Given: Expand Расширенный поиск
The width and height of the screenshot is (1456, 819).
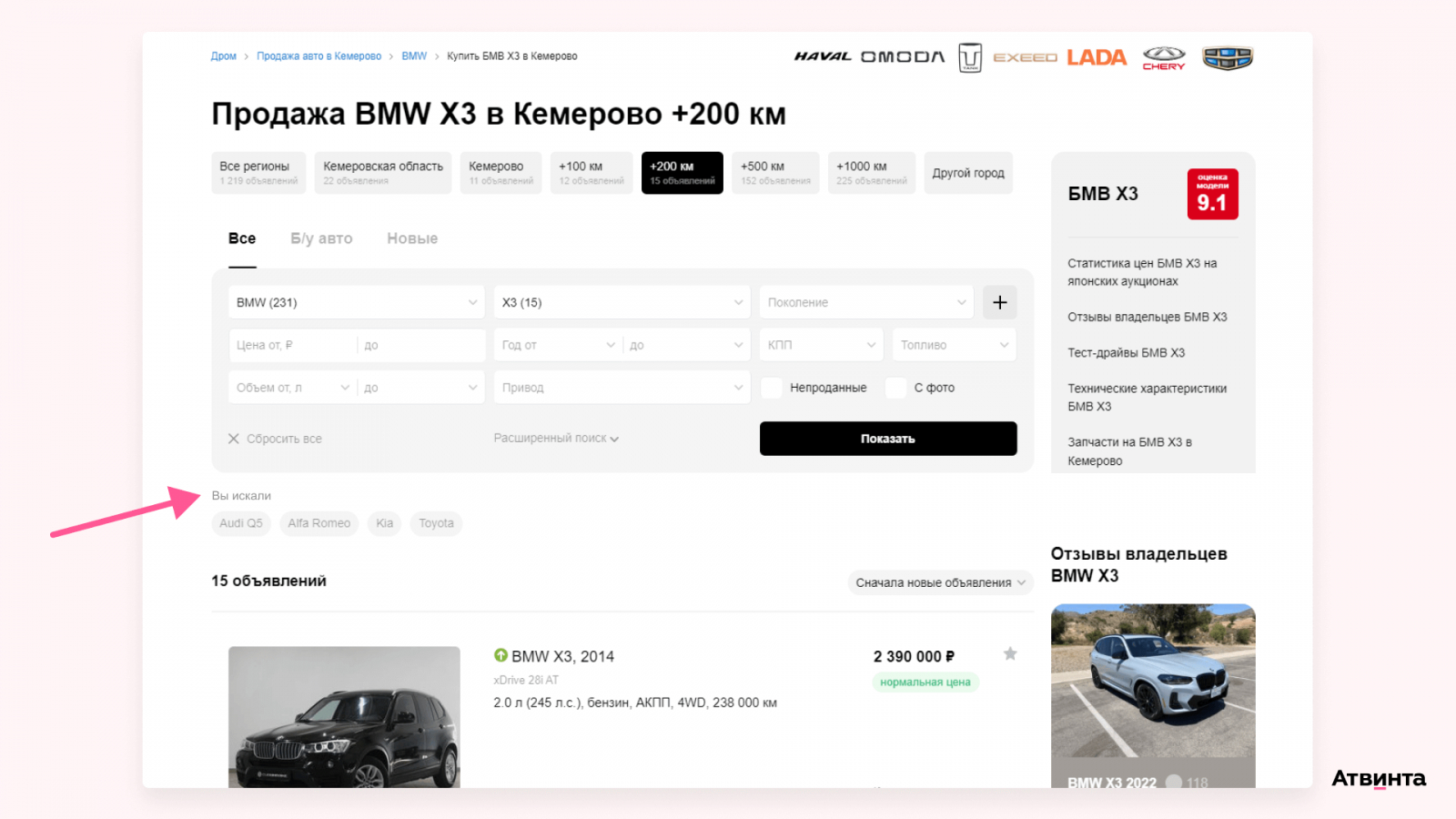Looking at the screenshot, I should pos(556,439).
